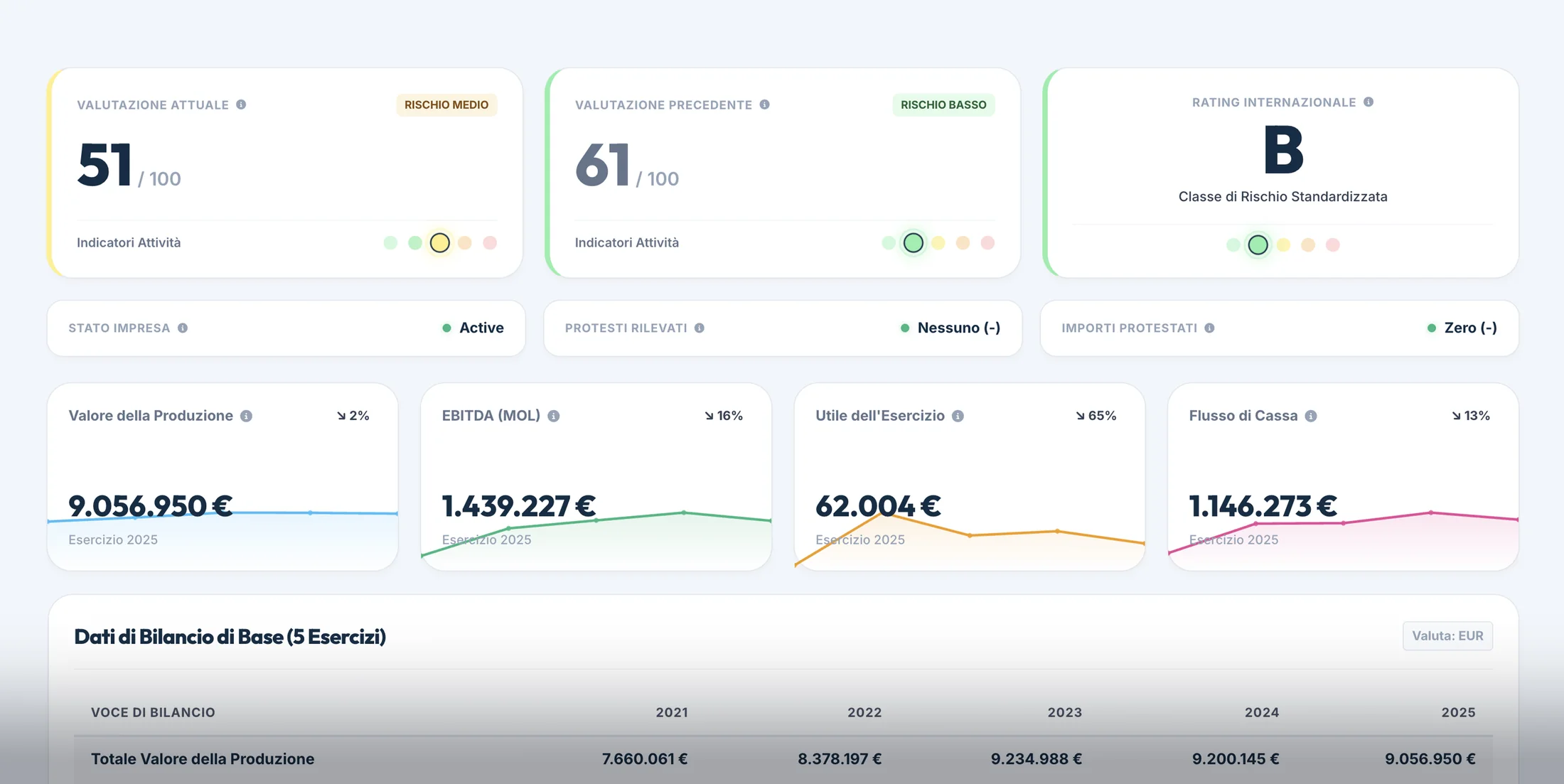This screenshot has height=784, width=1564.
Task: Click Indicatori Attività in Valutazione Attuale card
Action: (x=129, y=242)
